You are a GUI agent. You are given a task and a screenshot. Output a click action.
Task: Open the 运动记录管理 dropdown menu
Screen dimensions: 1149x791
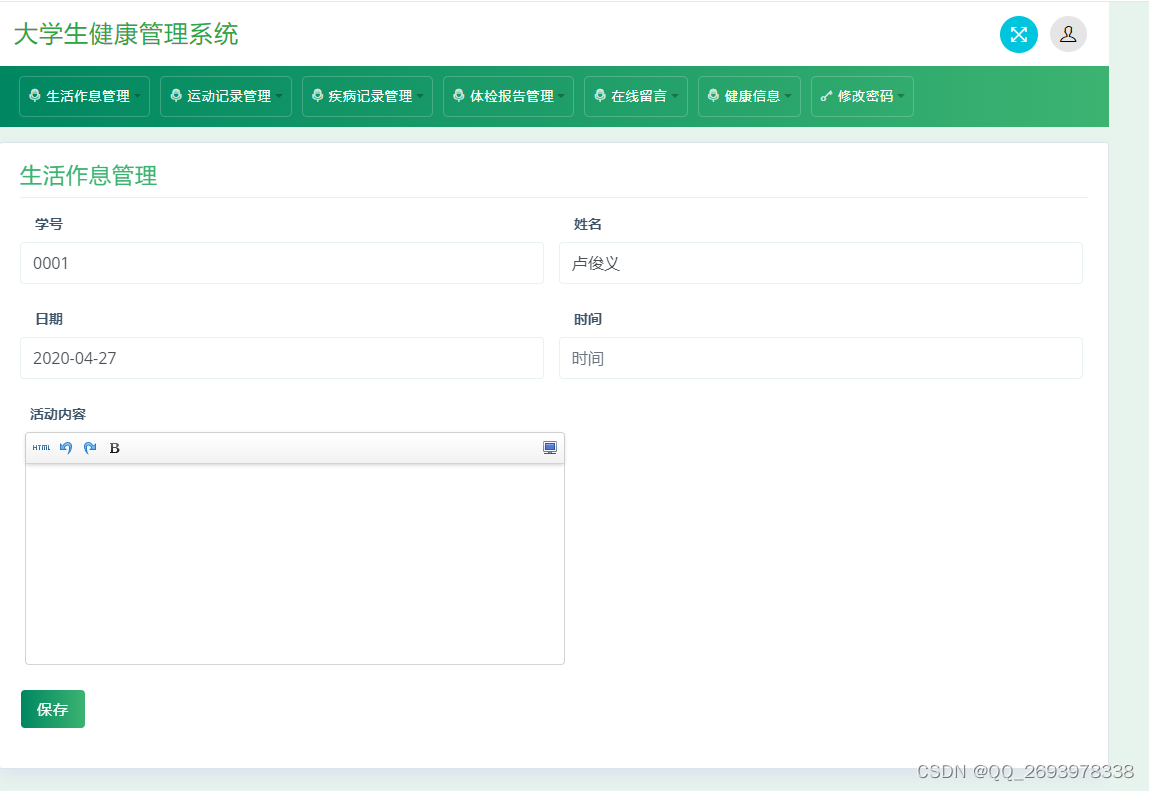pyautogui.click(x=226, y=96)
